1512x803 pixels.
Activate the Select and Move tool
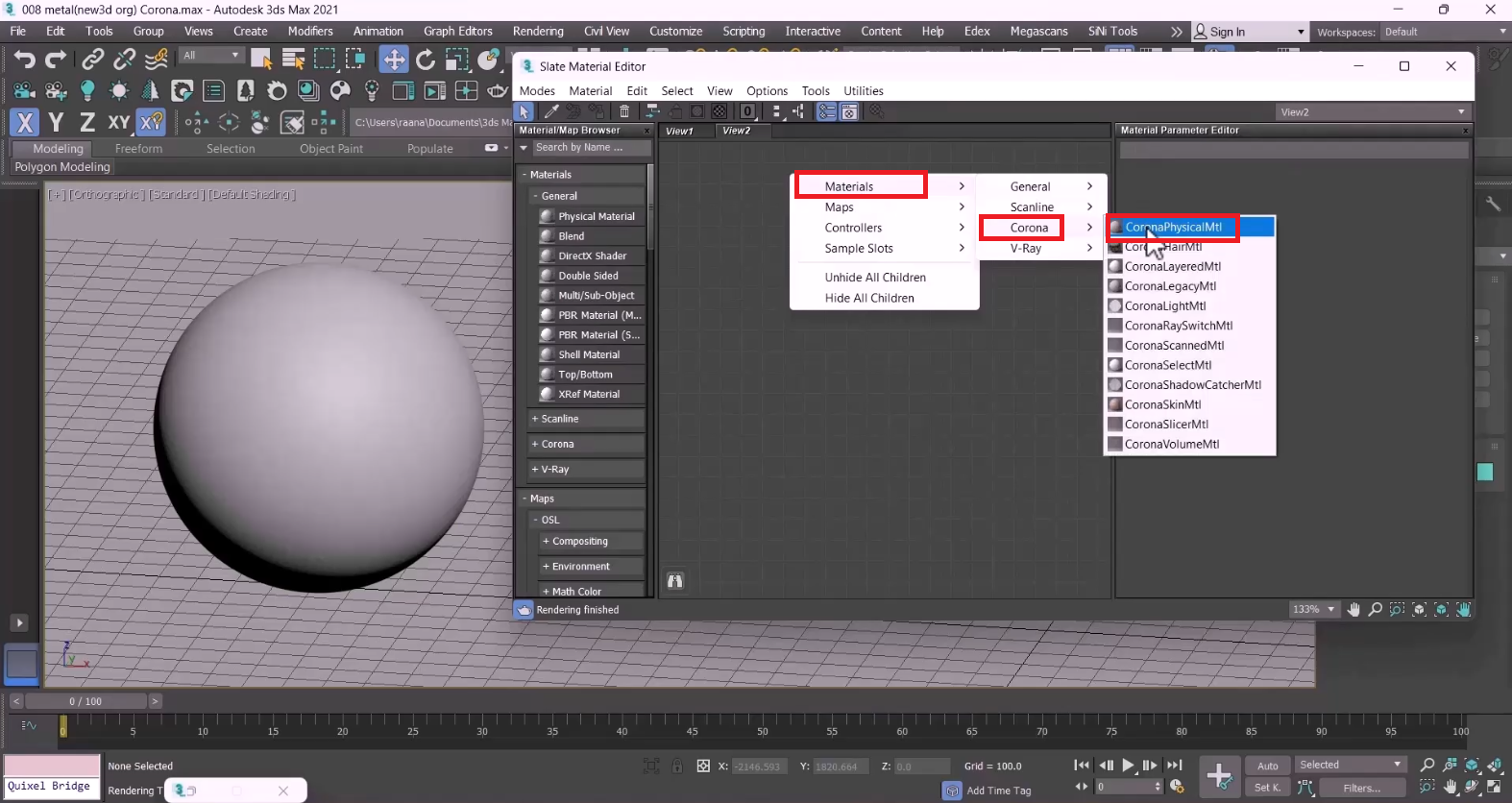[394, 60]
